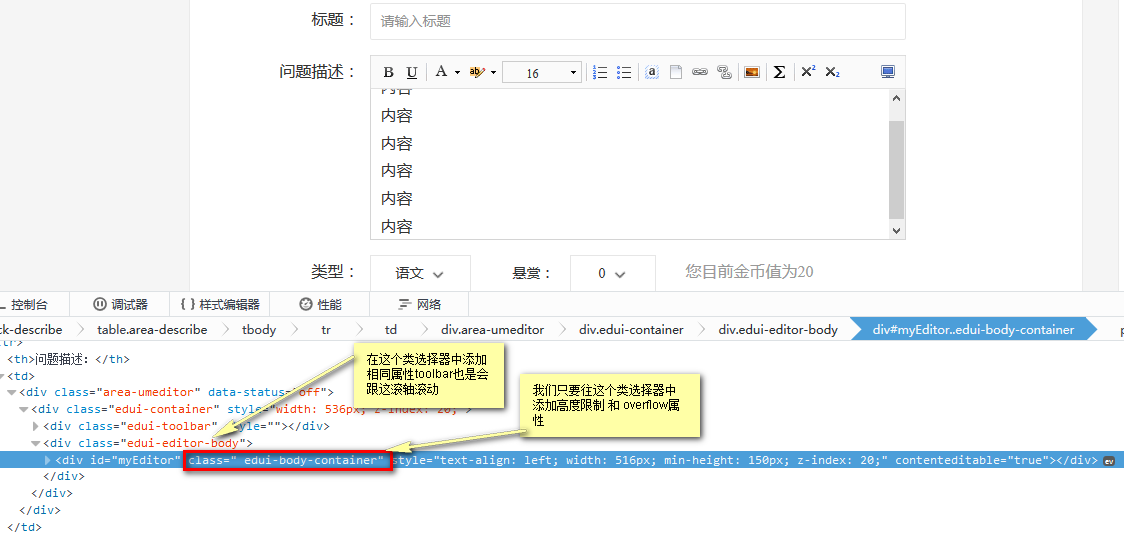
Task: Select the th 问题描述 row in DOM tree
Action: tap(68, 359)
